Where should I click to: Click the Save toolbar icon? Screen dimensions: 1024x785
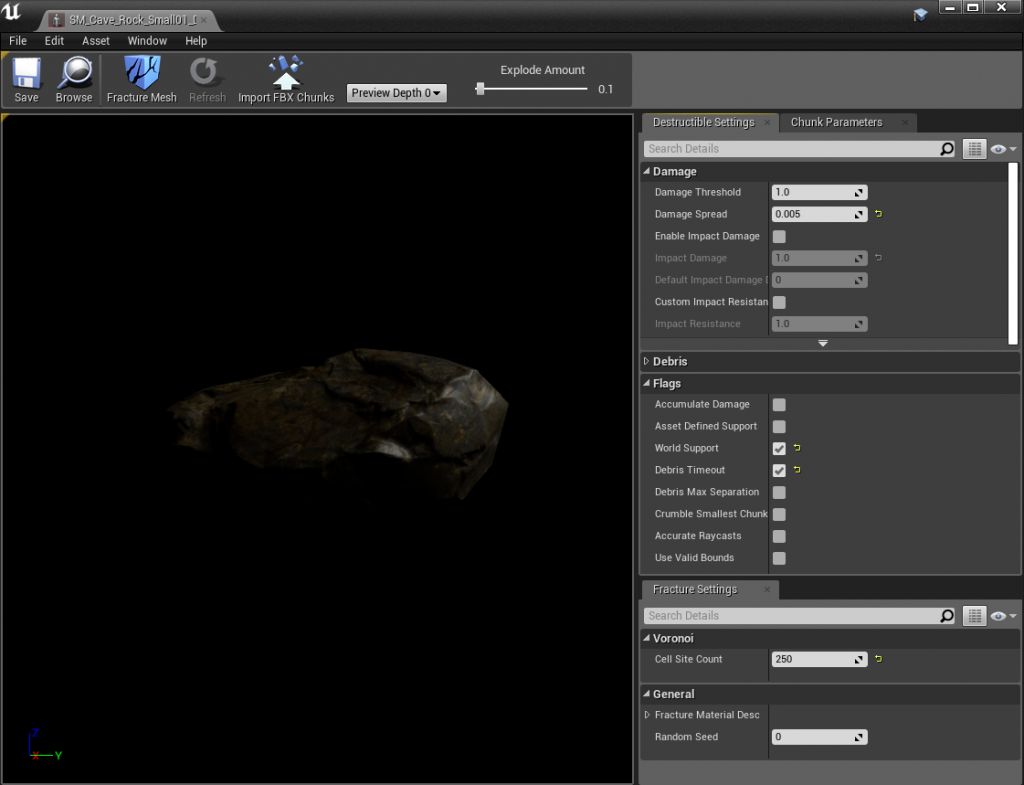27,73
